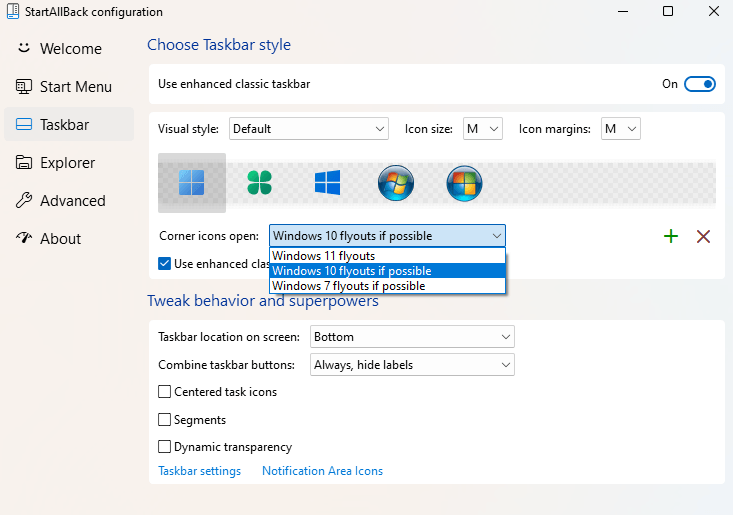Click the Advanced wrench icon
The height and width of the screenshot is (515, 733).
[x=24, y=200]
